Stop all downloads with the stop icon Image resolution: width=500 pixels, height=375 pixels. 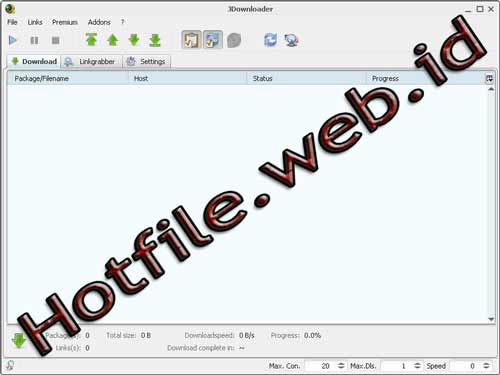click(56, 40)
